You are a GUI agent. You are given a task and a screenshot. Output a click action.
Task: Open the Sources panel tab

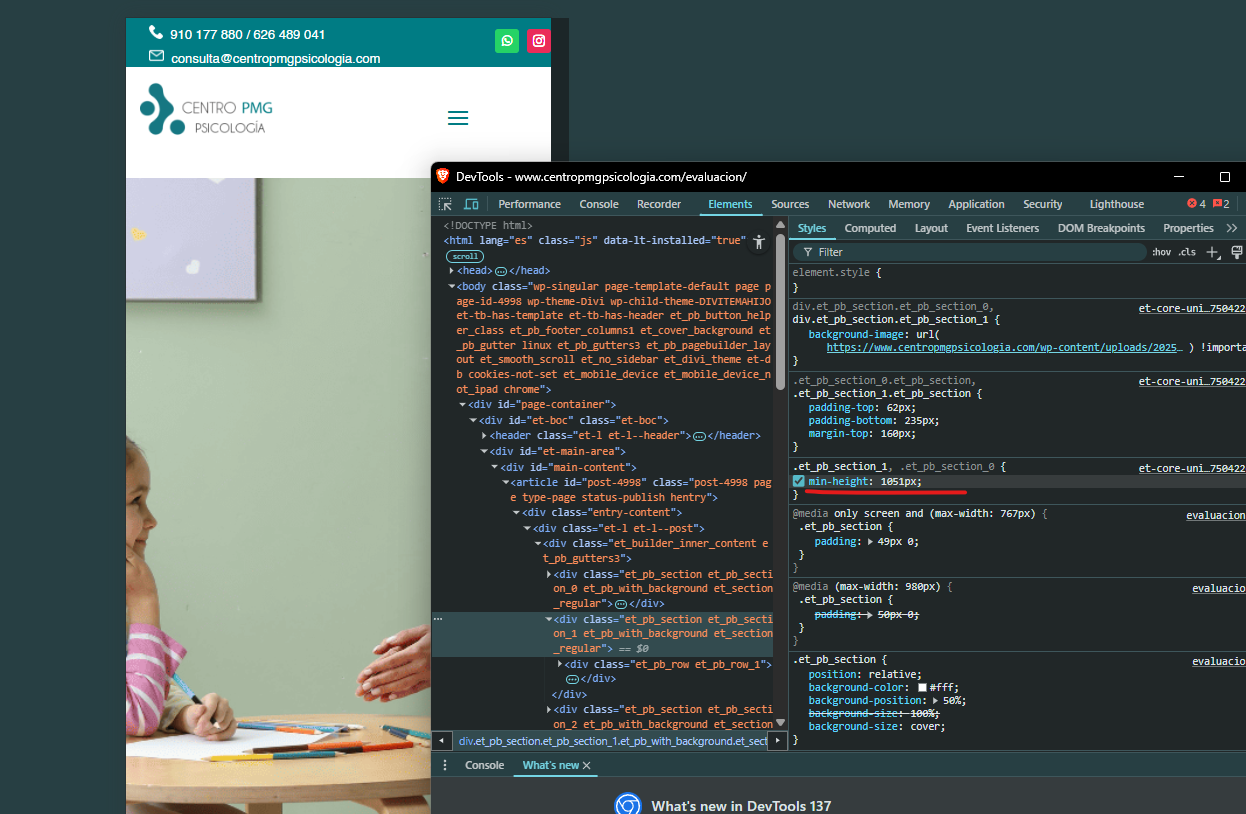[790, 204]
